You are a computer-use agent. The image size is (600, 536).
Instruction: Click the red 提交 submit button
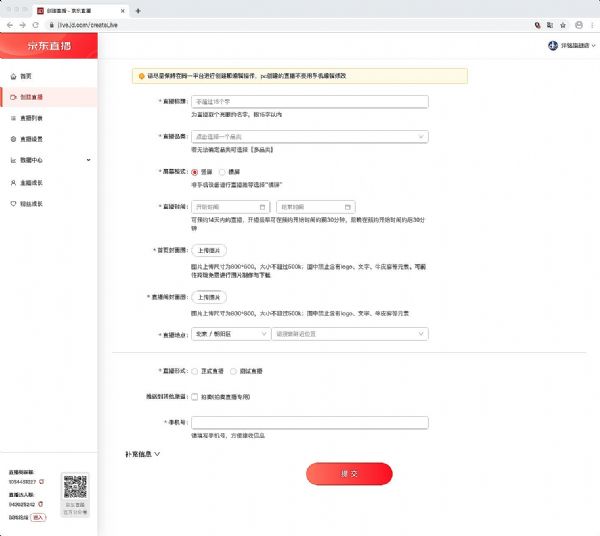pyautogui.click(x=349, y=473)
